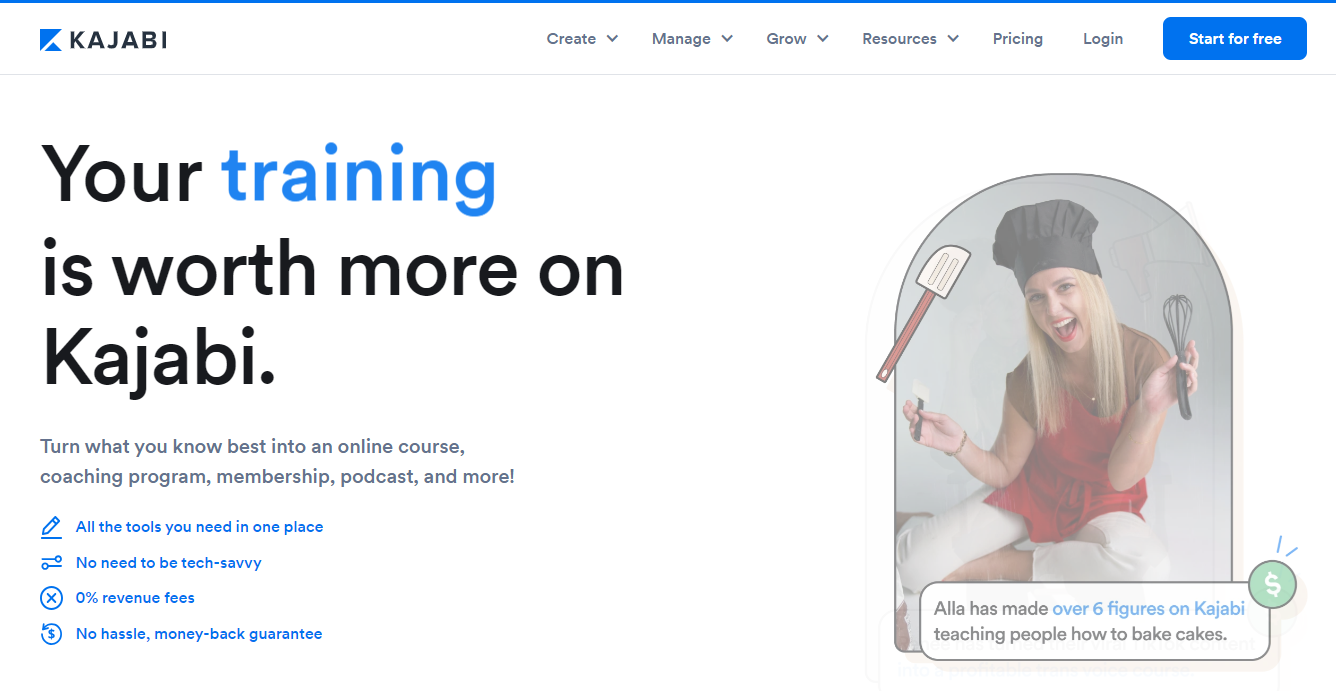Click 'No hassle, money-back guarantee' text
This screenshot has height=691, width=1336.
coord(199,634)
